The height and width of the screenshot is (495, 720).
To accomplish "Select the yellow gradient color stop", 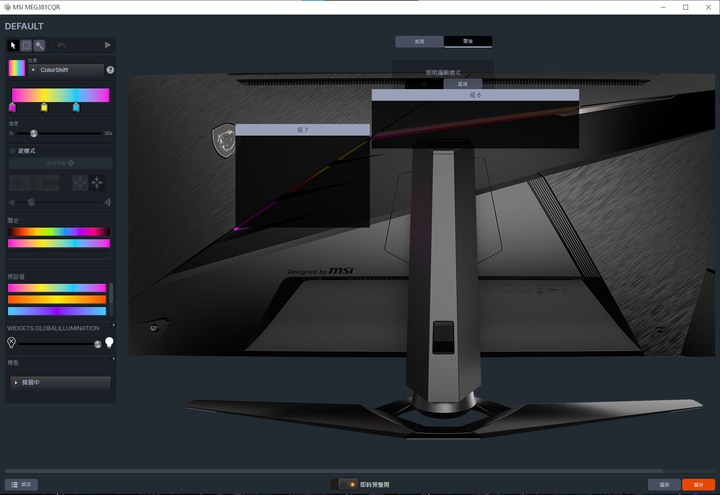I will click(44, 107).
